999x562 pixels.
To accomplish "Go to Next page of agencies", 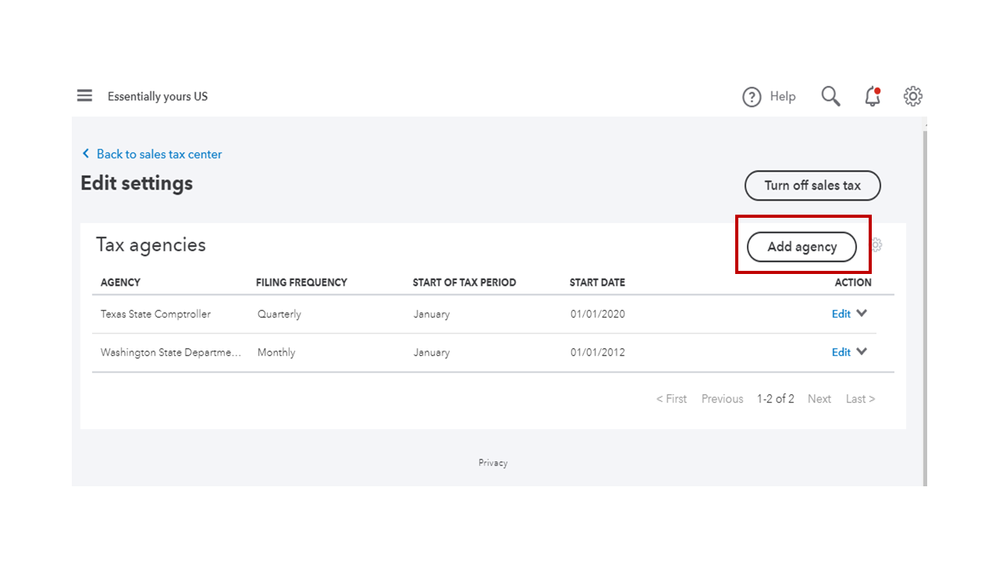I will coord(819,399).
